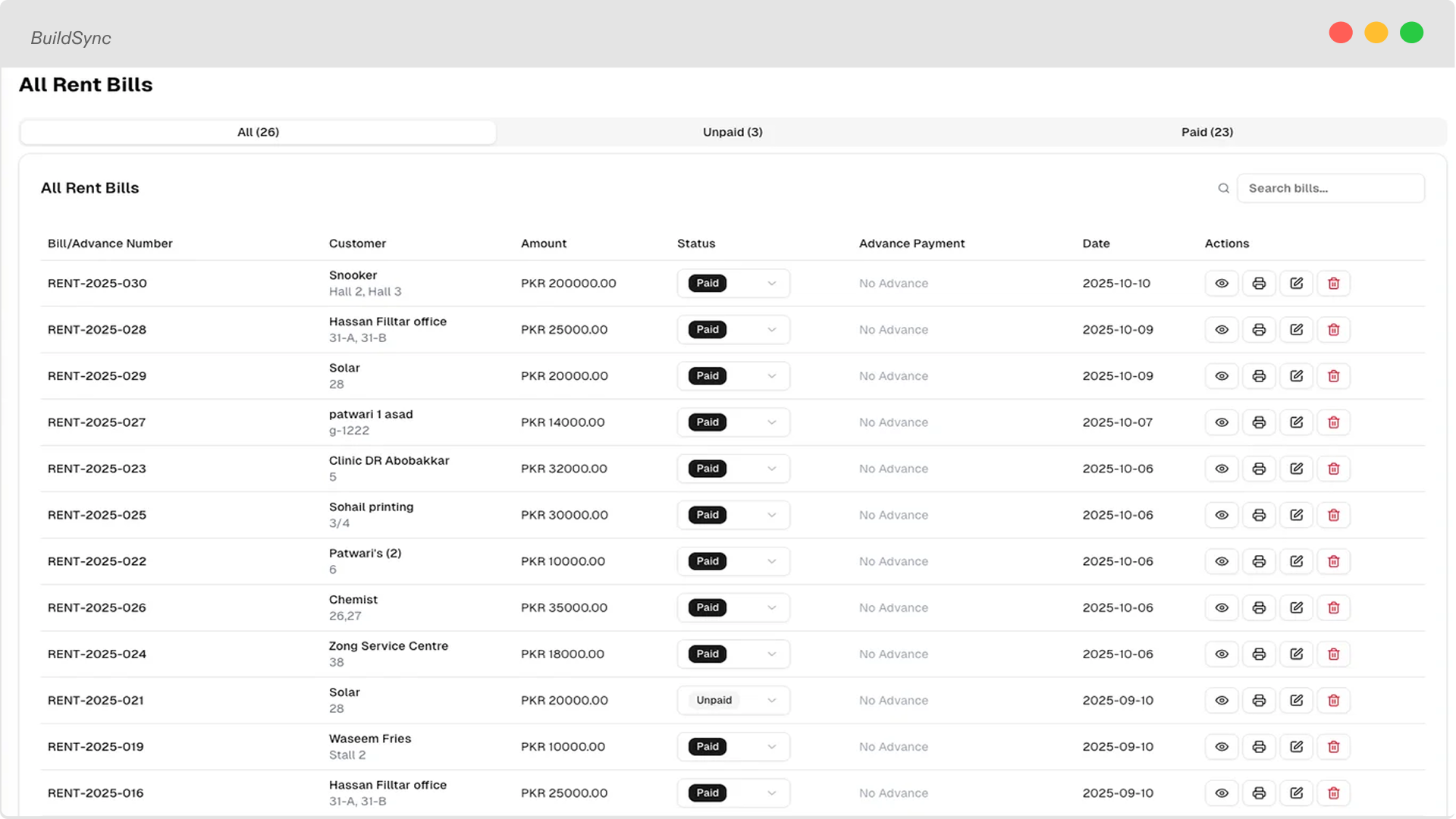
Task: Print bill RENT-2025-030
Action: click(x=1259, y=283)
